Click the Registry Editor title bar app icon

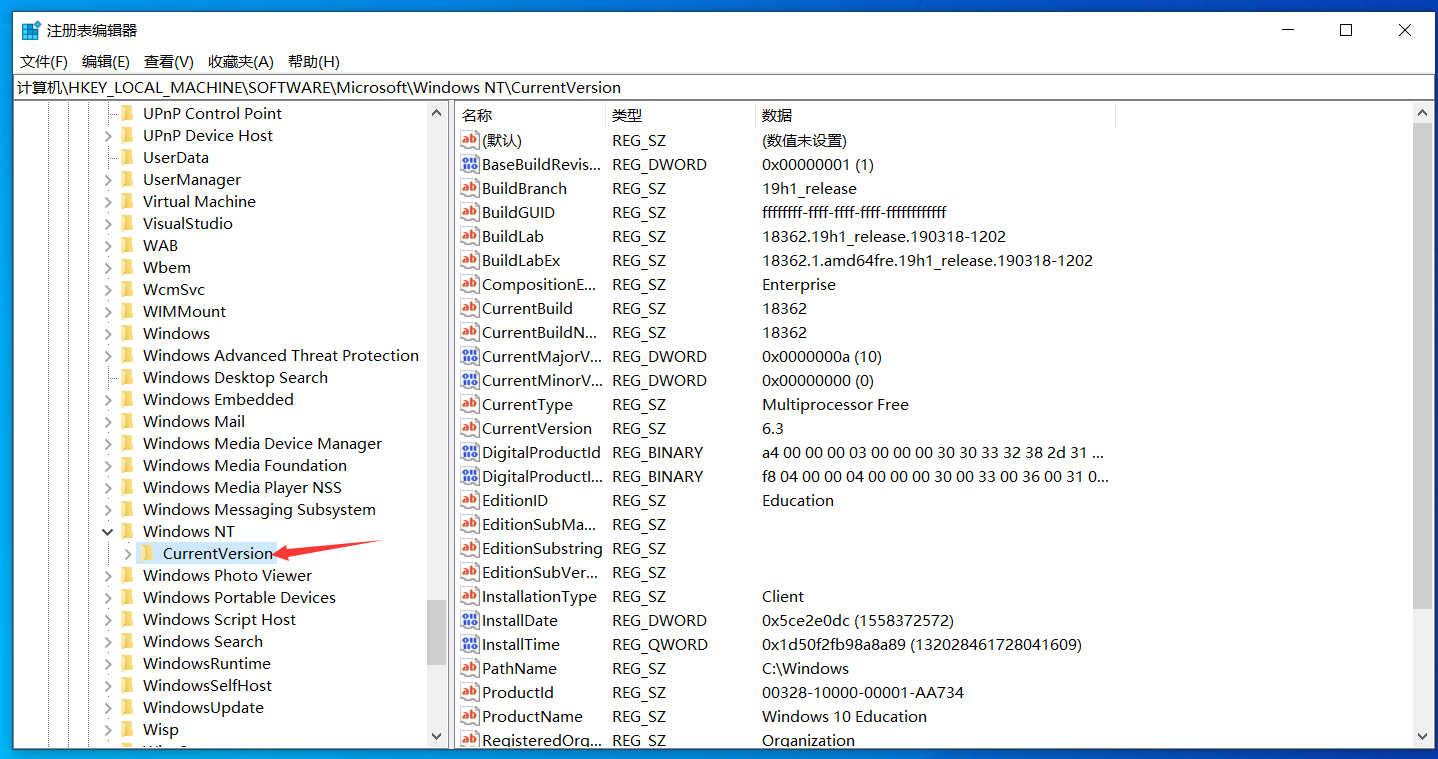tap(31, 30)
